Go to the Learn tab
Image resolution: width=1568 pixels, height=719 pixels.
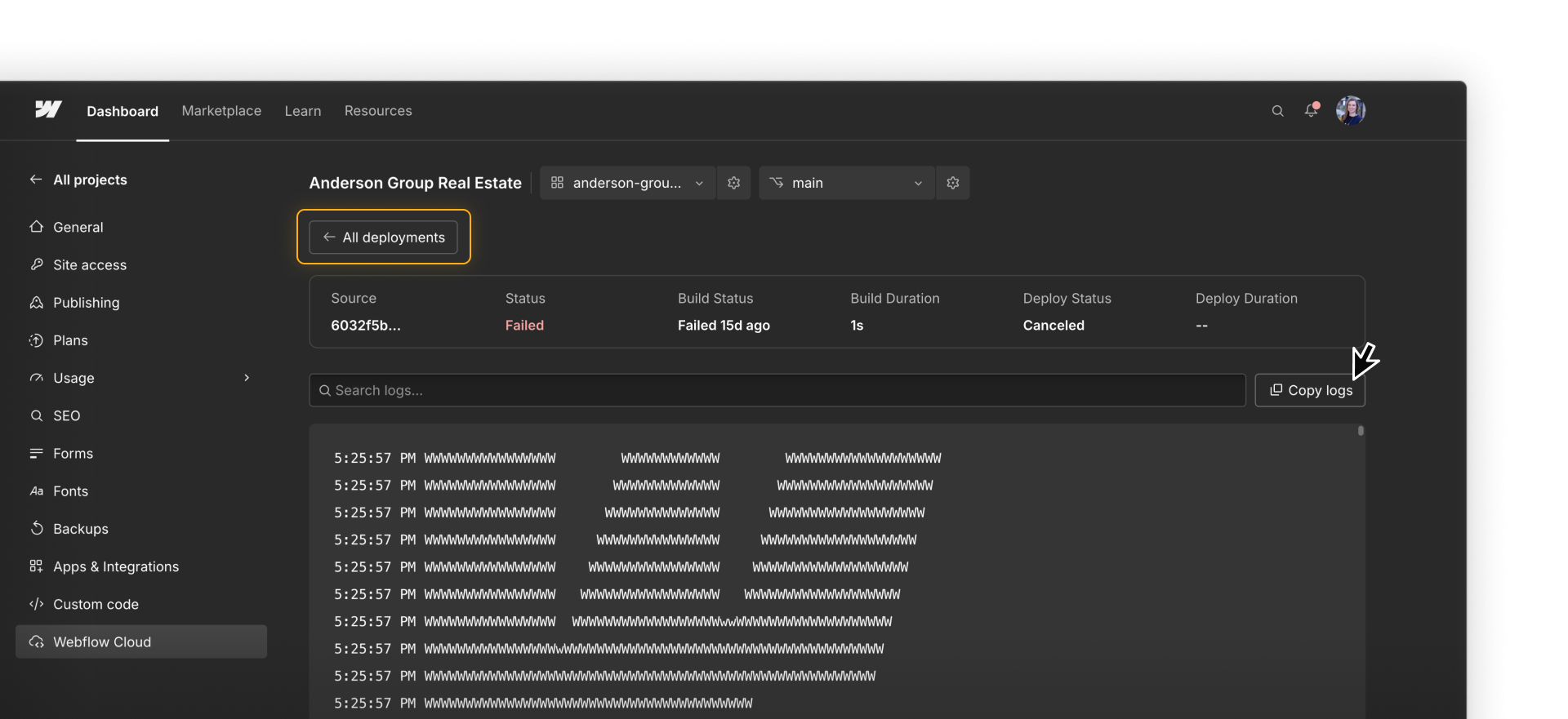point(303,111)
